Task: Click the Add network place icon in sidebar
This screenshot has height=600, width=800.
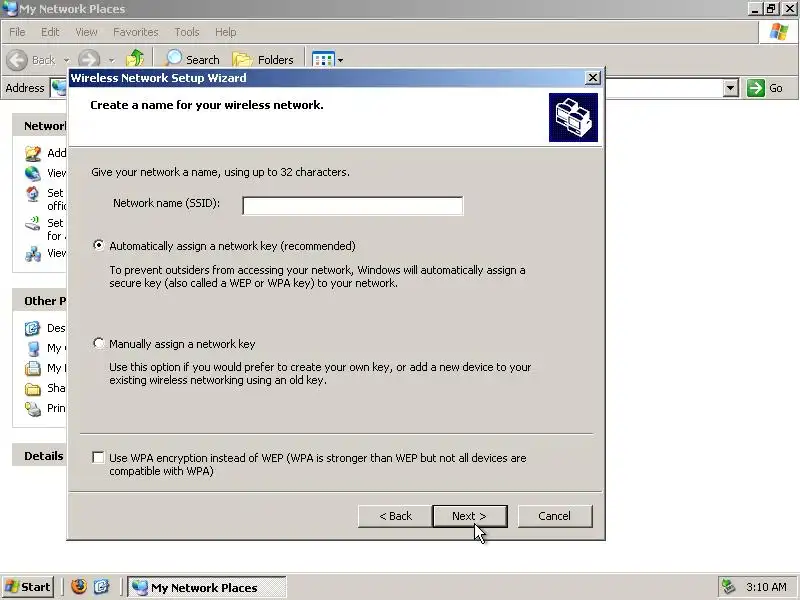Action: coord(33,153)
